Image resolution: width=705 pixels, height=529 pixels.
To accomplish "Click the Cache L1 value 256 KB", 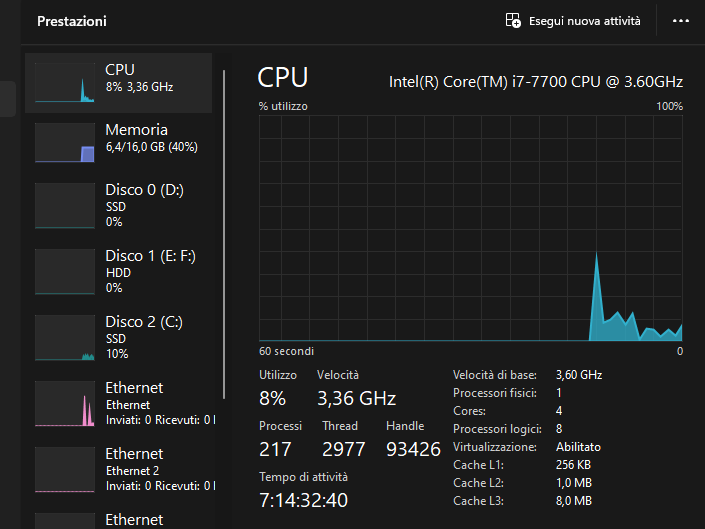I will click(x=573, y=465).
